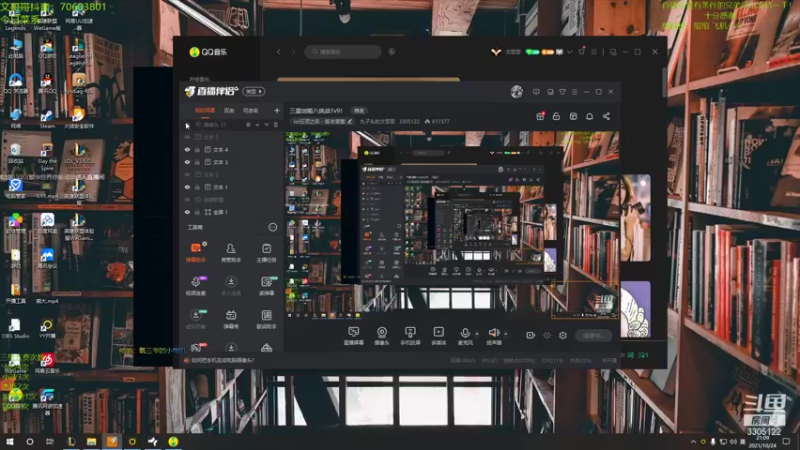Screen dimensions: 800x450
Task: Switch to the second scene tab
Action: pos(229,110)
